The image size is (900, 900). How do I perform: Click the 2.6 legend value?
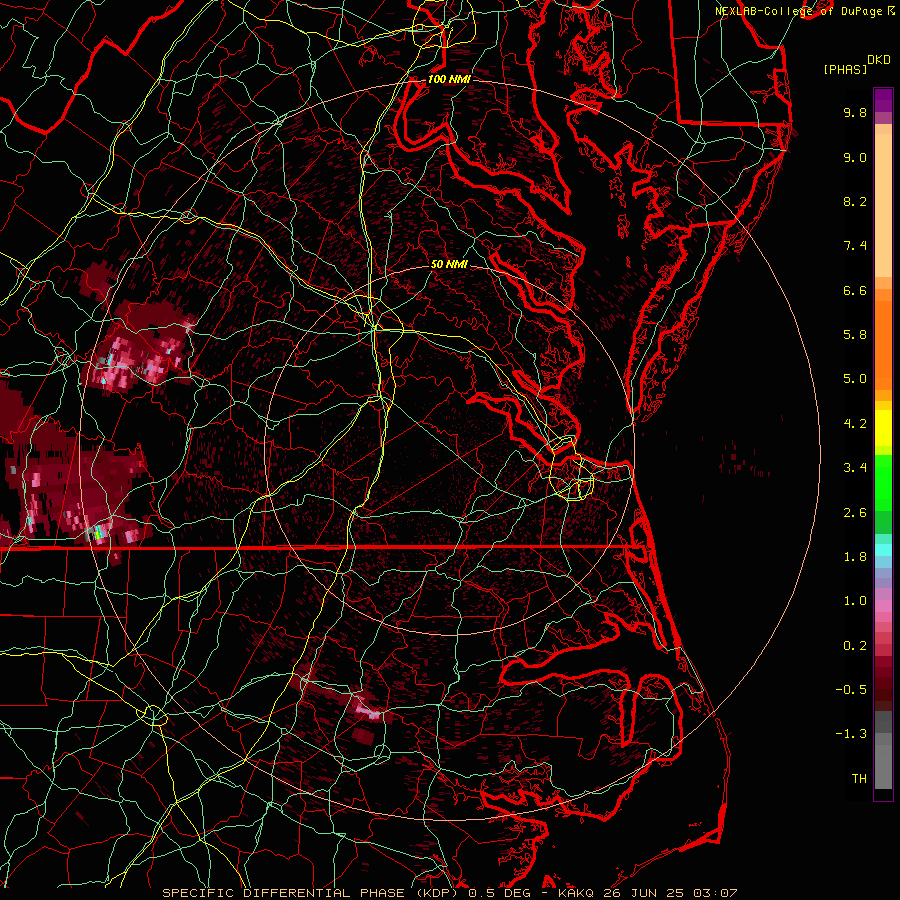pyautogui.click(x=855, y=512)
